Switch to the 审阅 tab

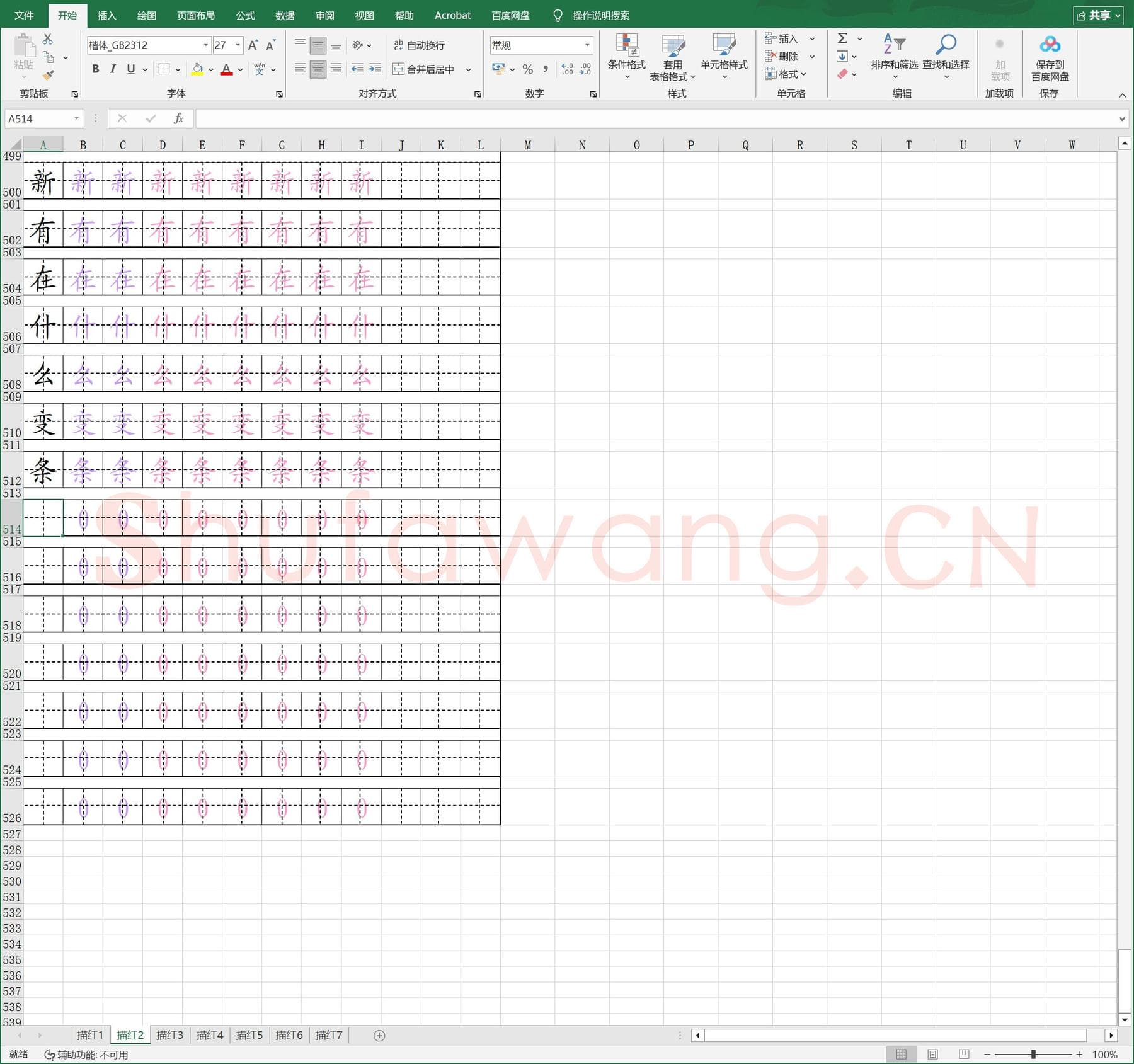[324, 15]
